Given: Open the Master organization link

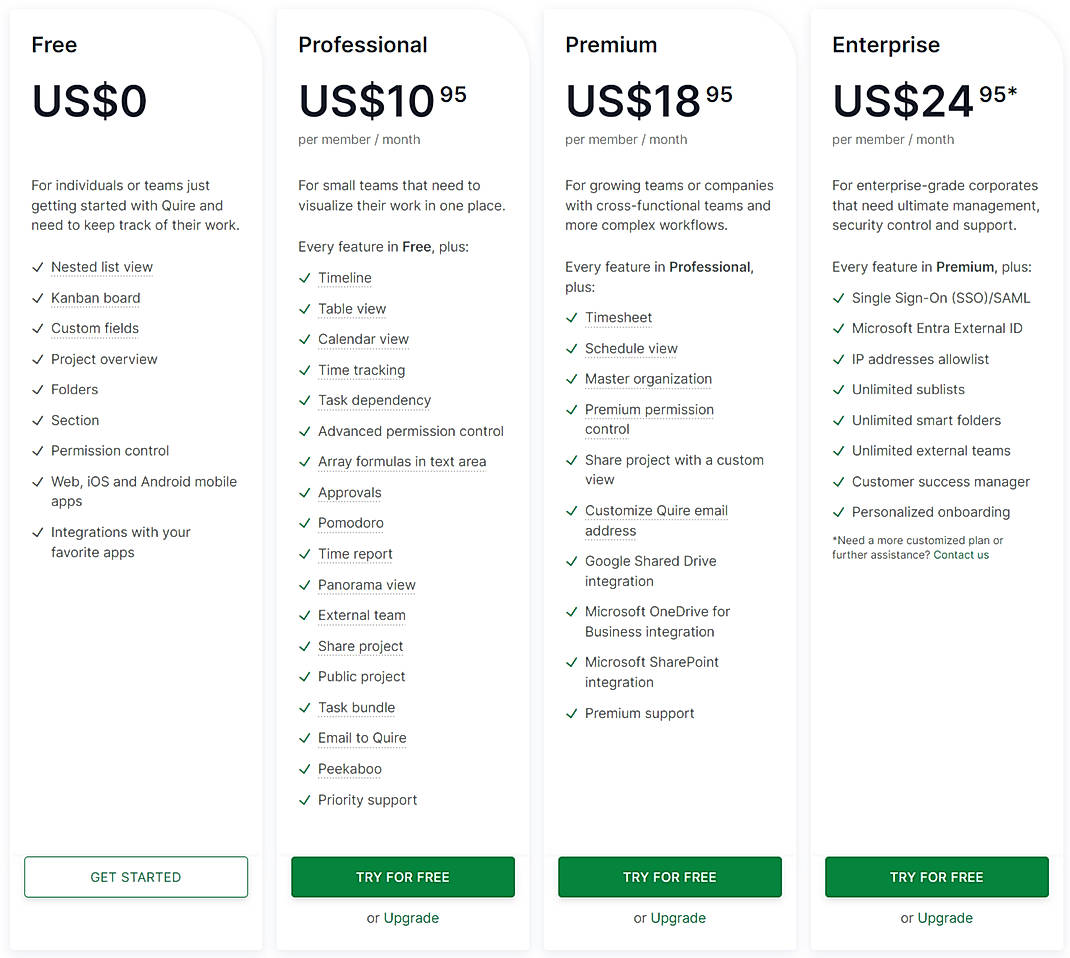Looking at the screenshot, I should coord(648,379).
